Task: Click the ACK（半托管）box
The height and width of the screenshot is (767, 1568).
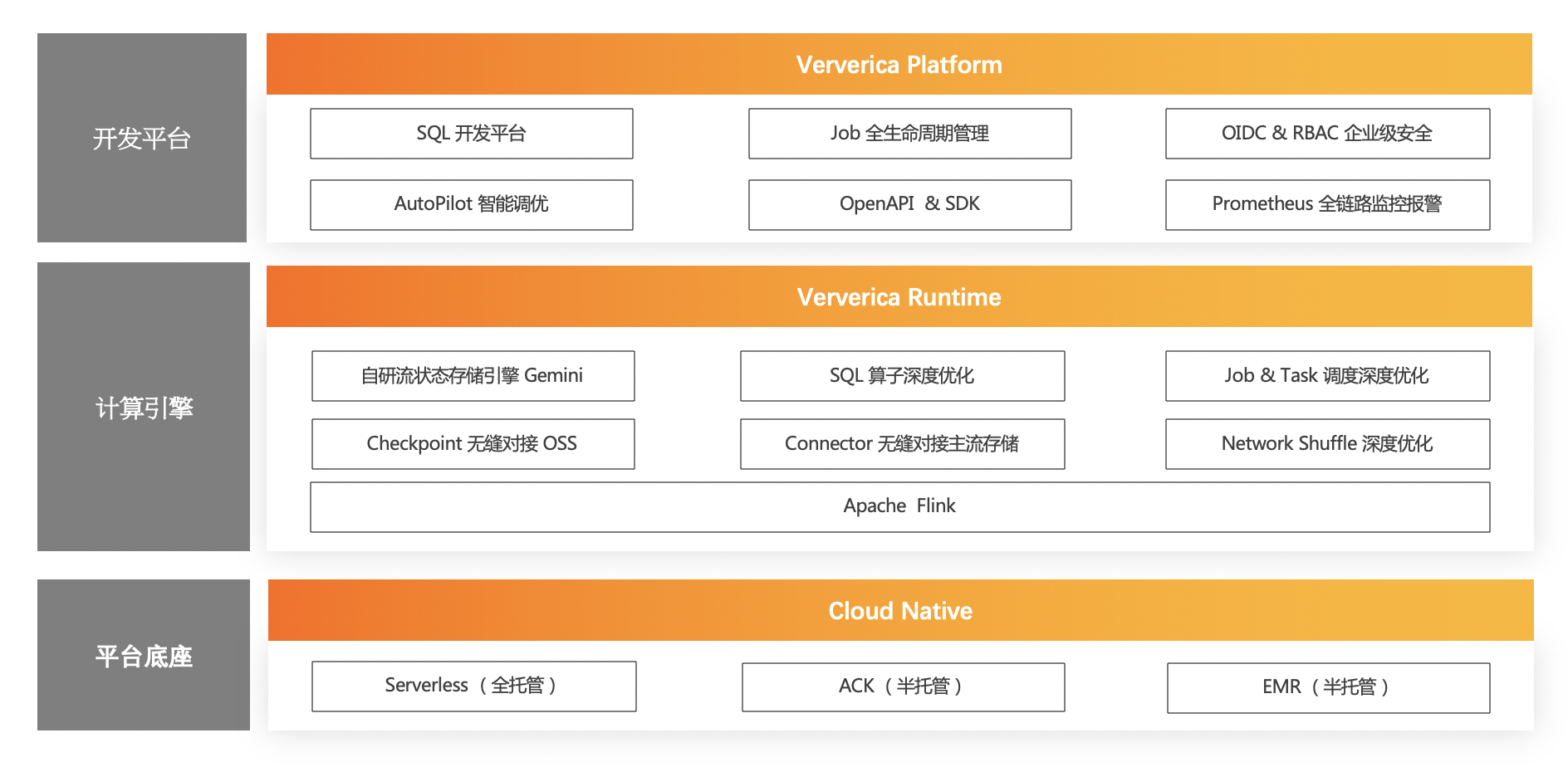Action: tap(904, 687)
